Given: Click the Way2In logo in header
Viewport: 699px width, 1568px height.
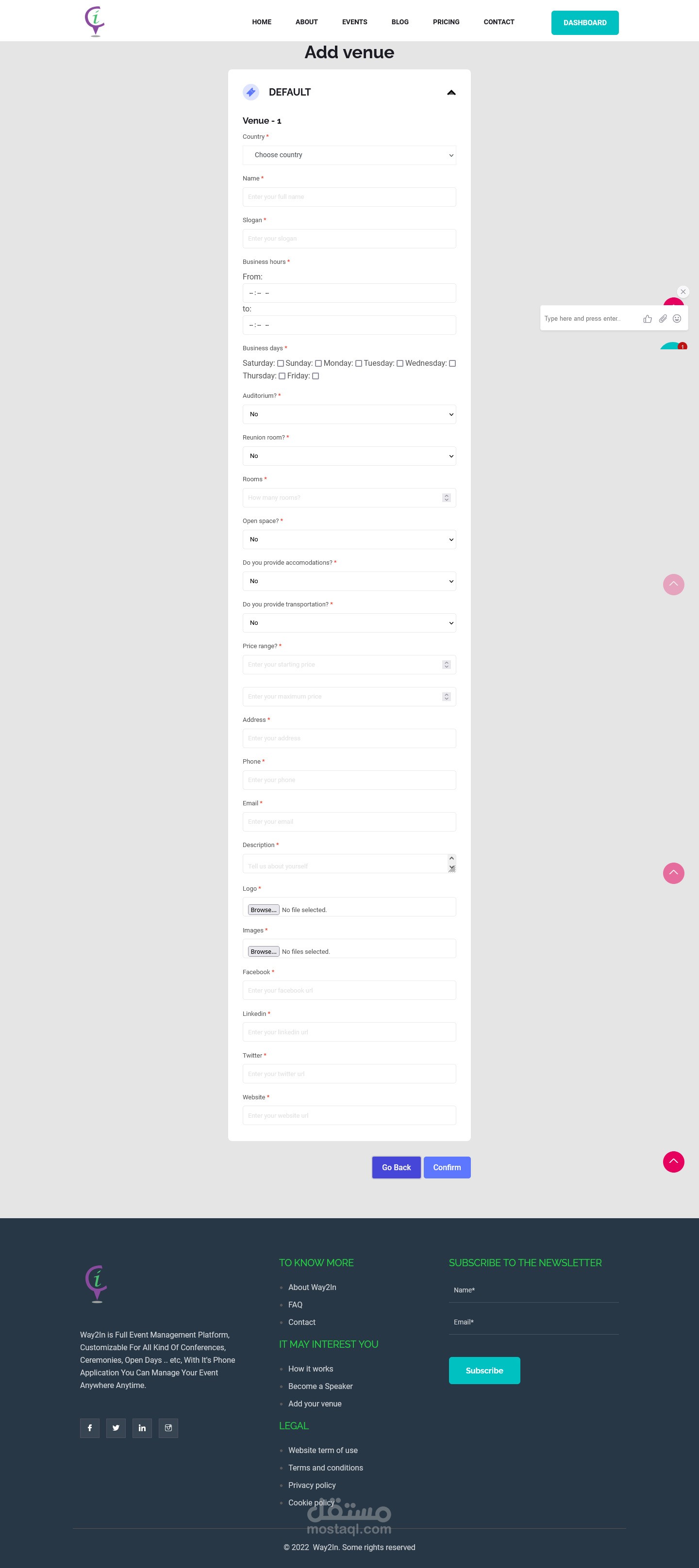Looking at the screenshot, I should 95,21.
